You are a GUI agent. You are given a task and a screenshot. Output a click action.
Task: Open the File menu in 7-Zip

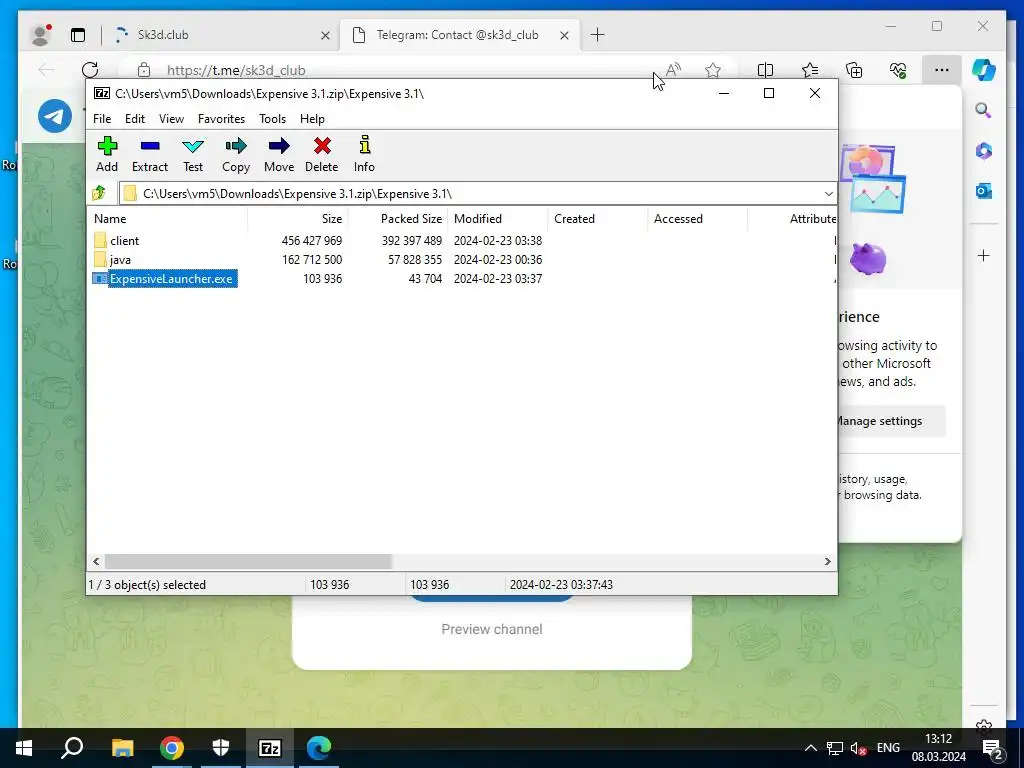pyautogui.click(x=102, y=119)
